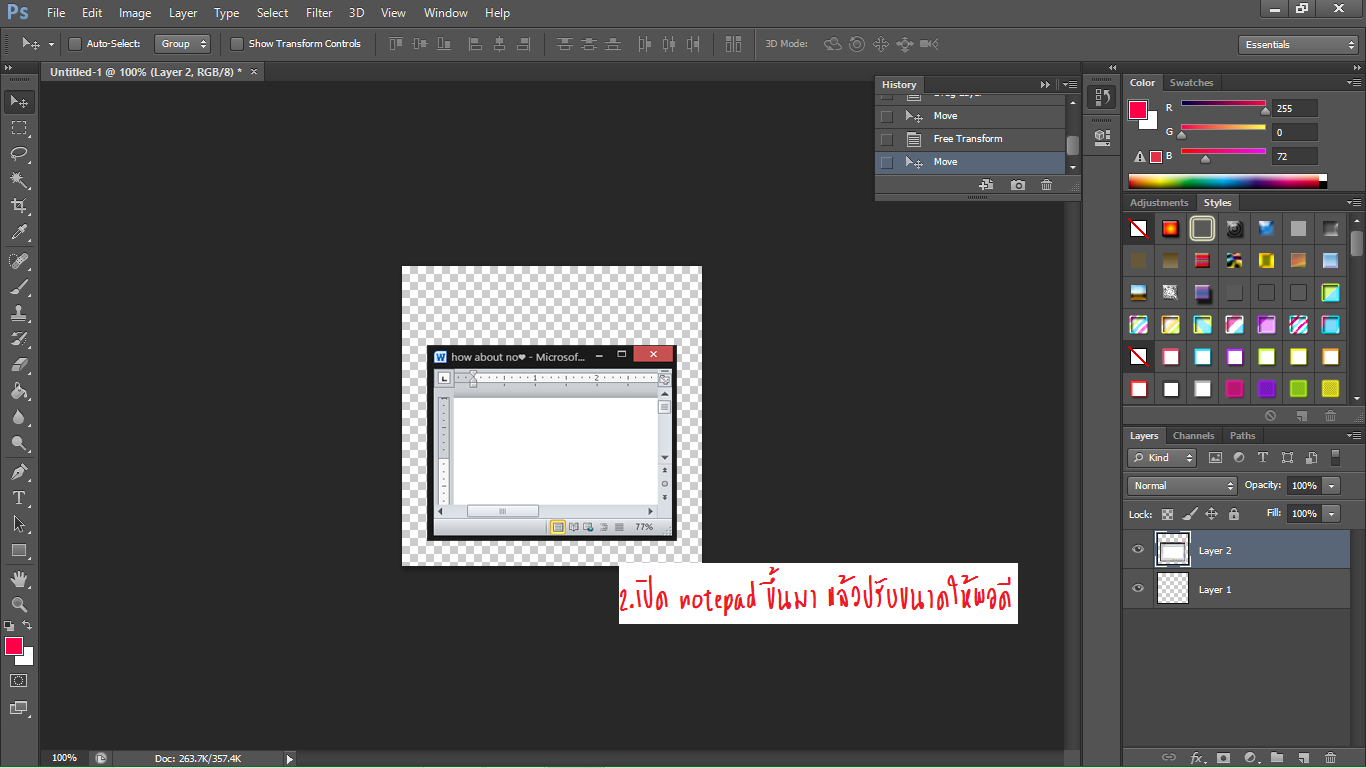Click the Layer 2 thumbnail
The width and height of the screenshot is (1366, 768).
click(x=1173, y=550)
